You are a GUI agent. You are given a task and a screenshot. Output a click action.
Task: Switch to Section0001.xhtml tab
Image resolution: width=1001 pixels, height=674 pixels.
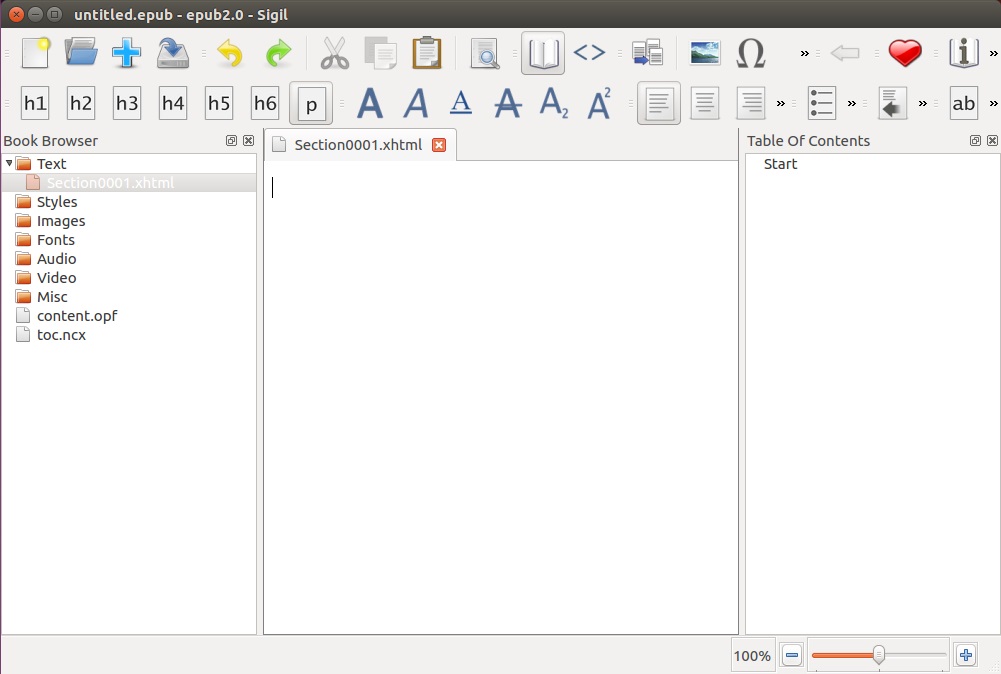[x=358, y=145]
